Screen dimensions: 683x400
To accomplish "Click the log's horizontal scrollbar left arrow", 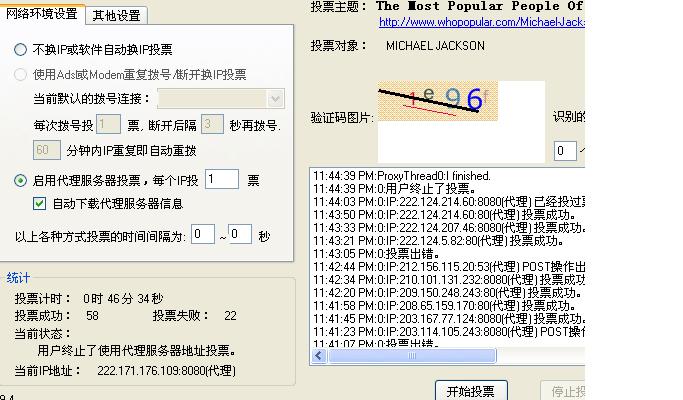I will click(319, 356).
